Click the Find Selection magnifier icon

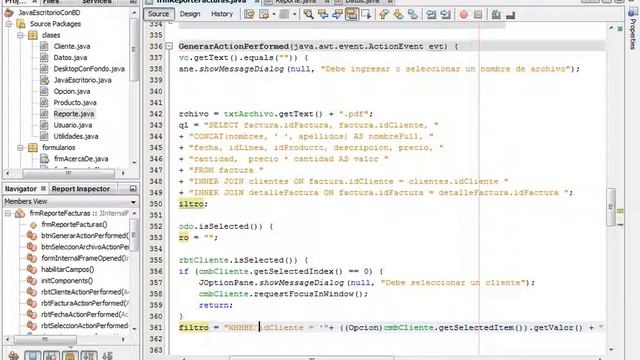pos(309,15)
